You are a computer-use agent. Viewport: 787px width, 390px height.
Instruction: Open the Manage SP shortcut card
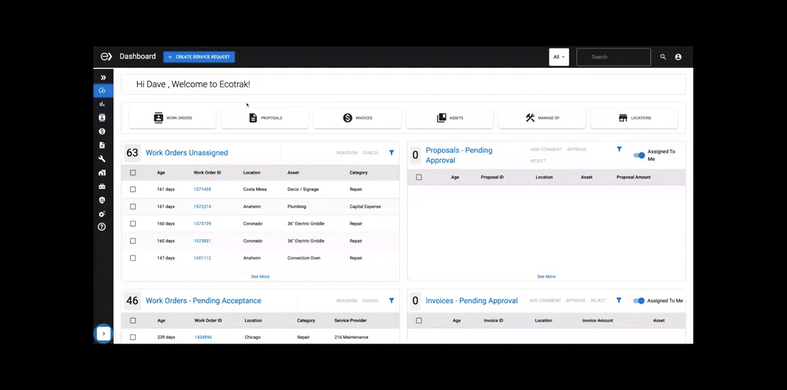coord(542,118)
